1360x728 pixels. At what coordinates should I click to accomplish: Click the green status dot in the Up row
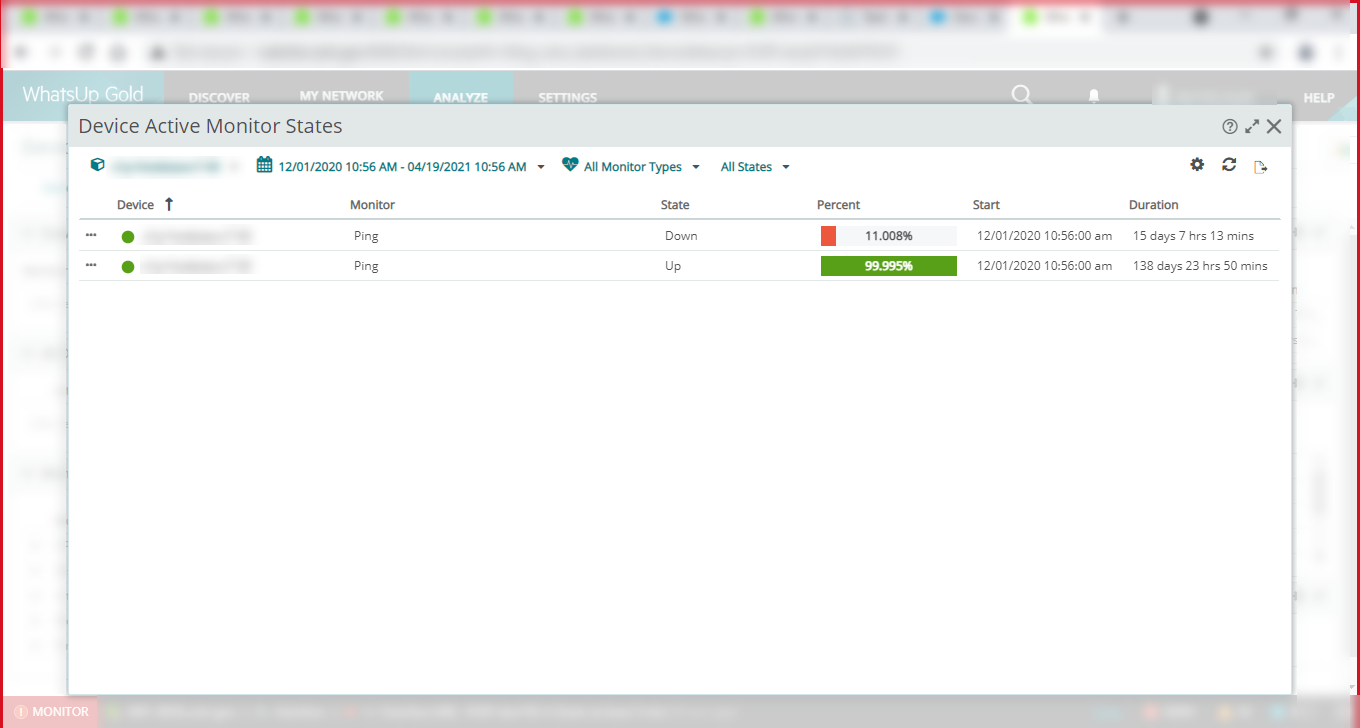coord(128,267)
